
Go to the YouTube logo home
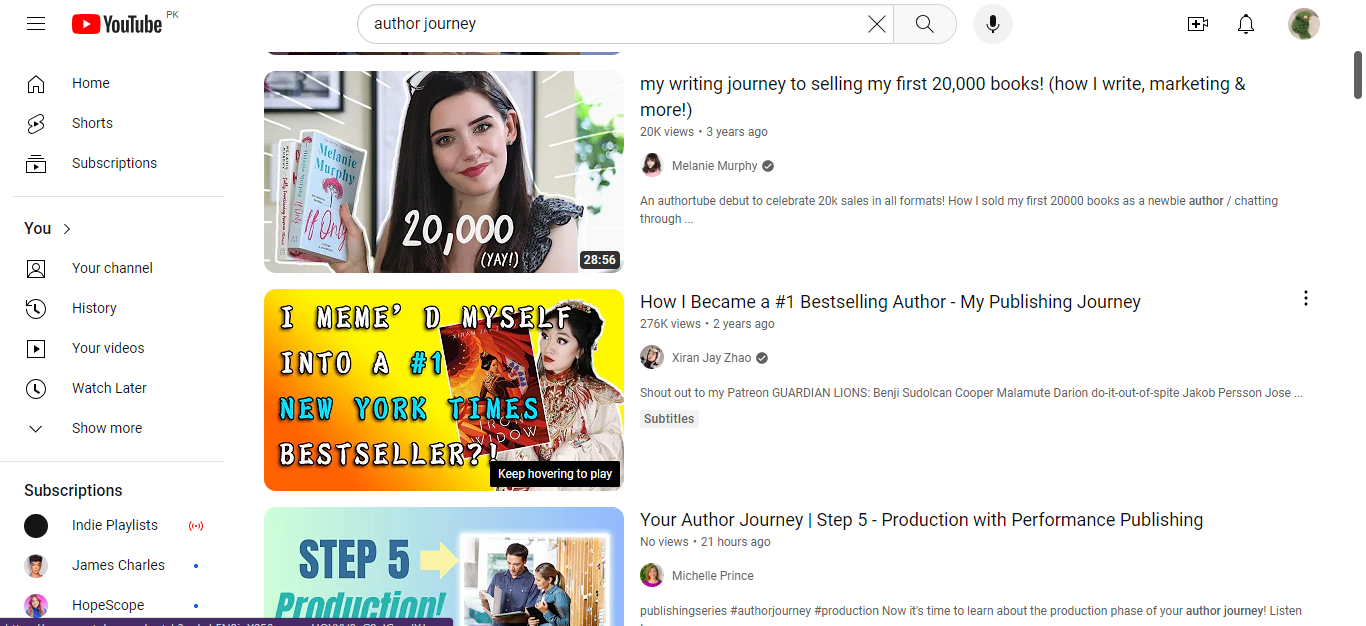(x=117, y=24)
